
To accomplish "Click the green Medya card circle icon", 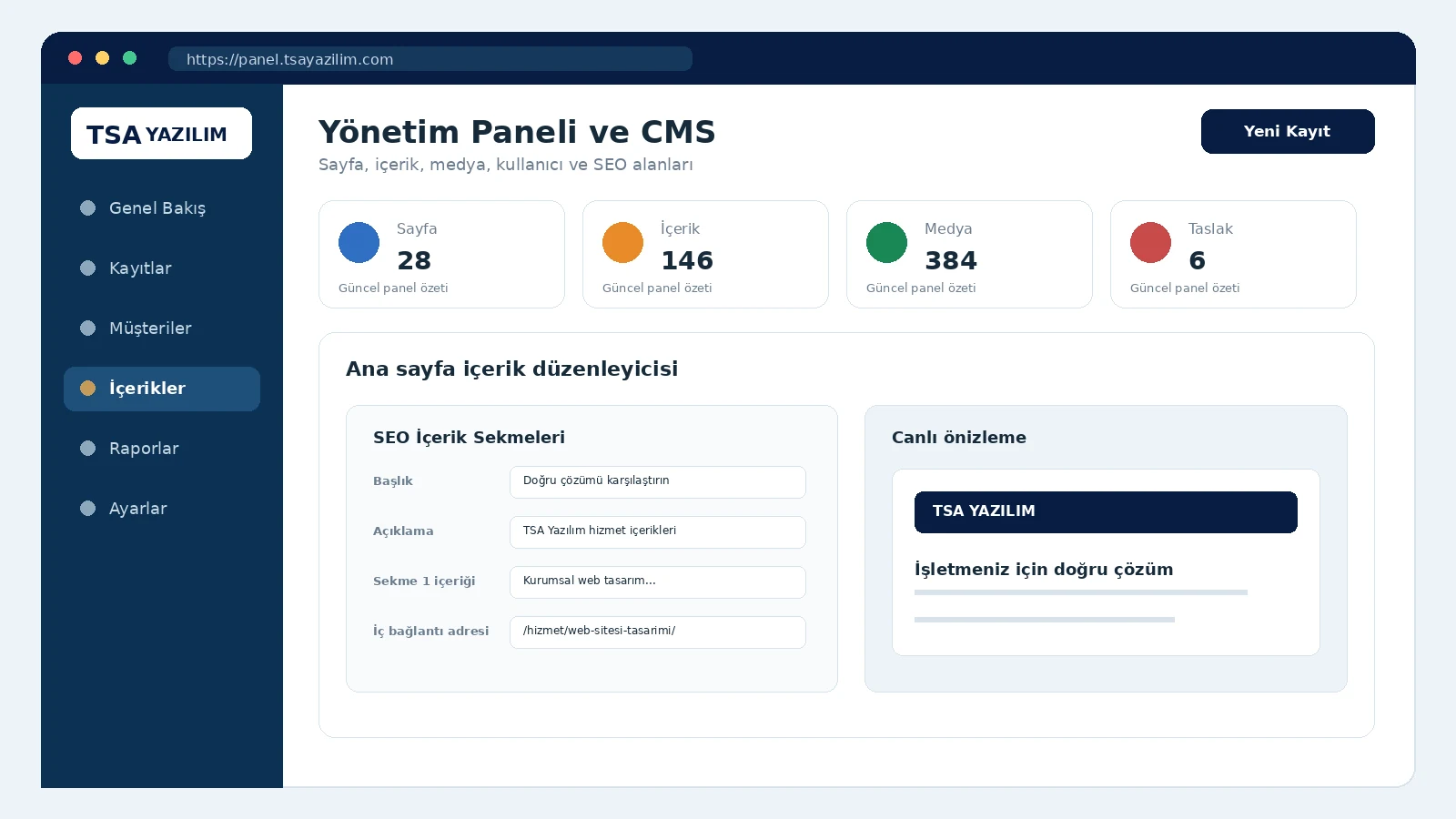I will (x=886, y=242).
